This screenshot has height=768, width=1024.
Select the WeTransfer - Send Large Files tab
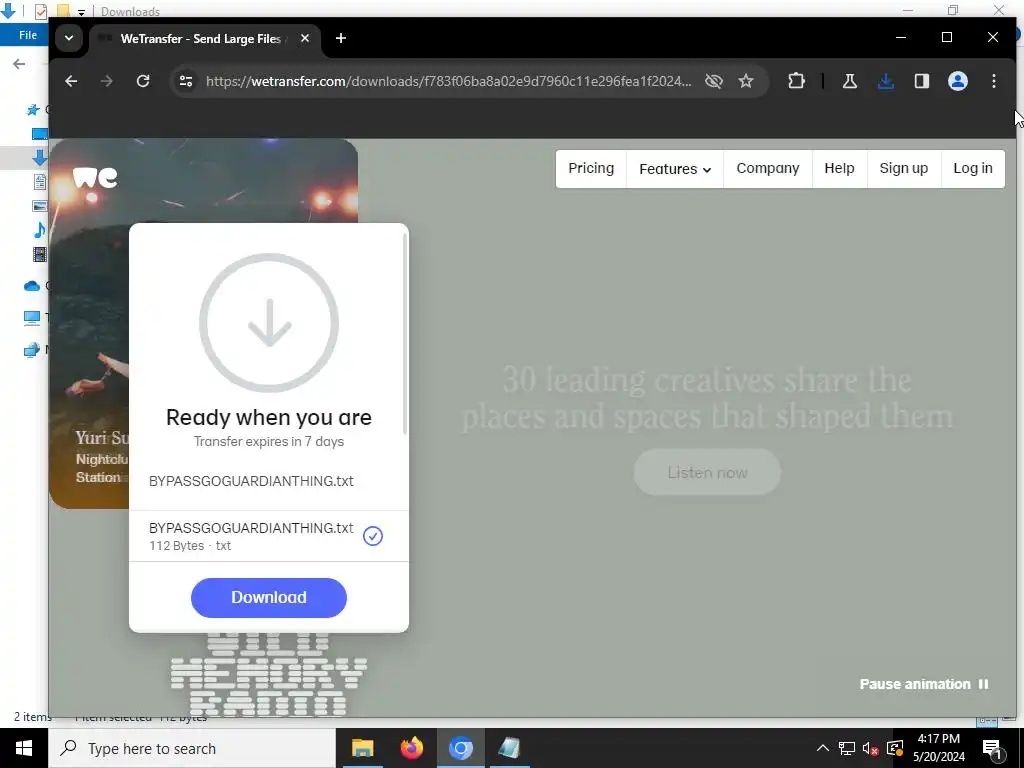click(x=204, y=39)
